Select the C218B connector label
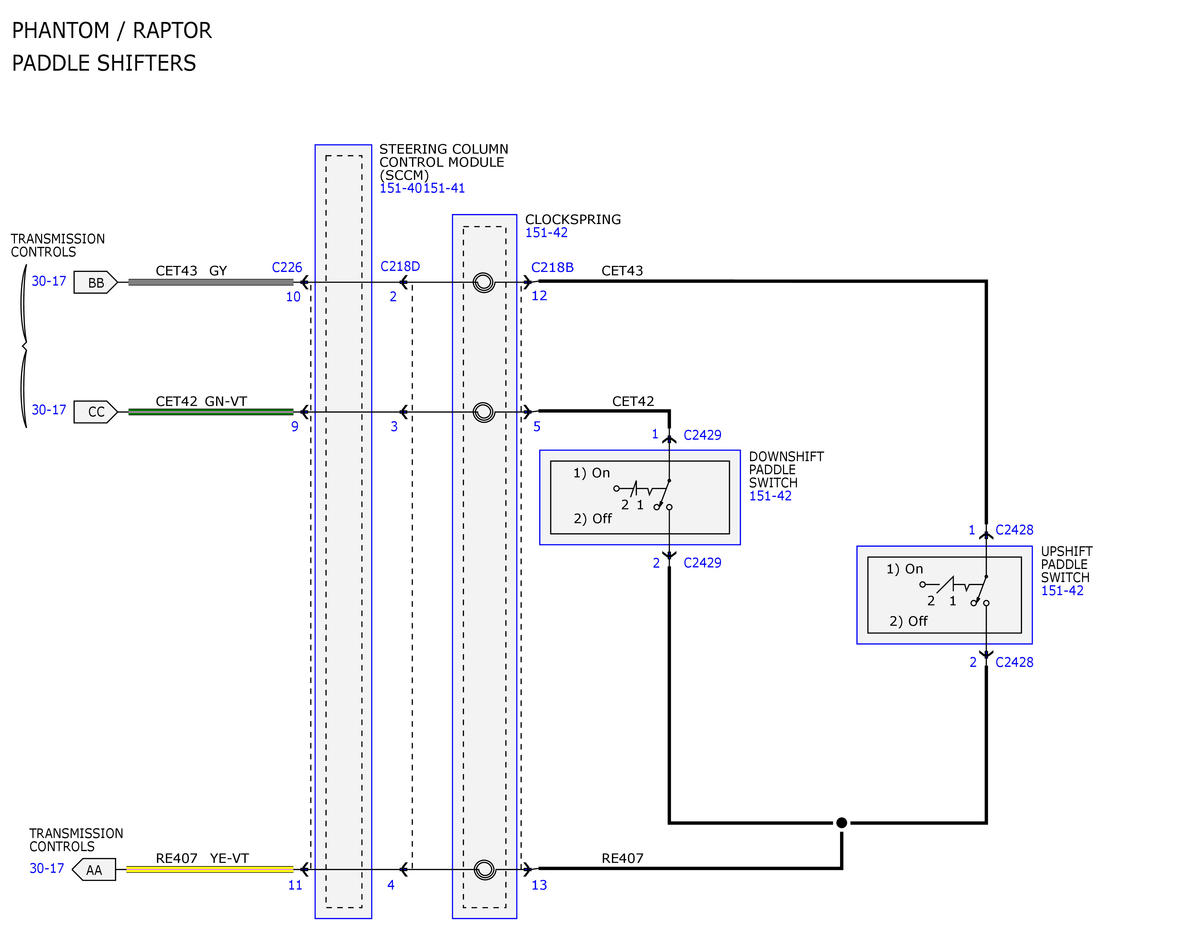The width and height of the screenshot is (1199, 927). point(552,267)
